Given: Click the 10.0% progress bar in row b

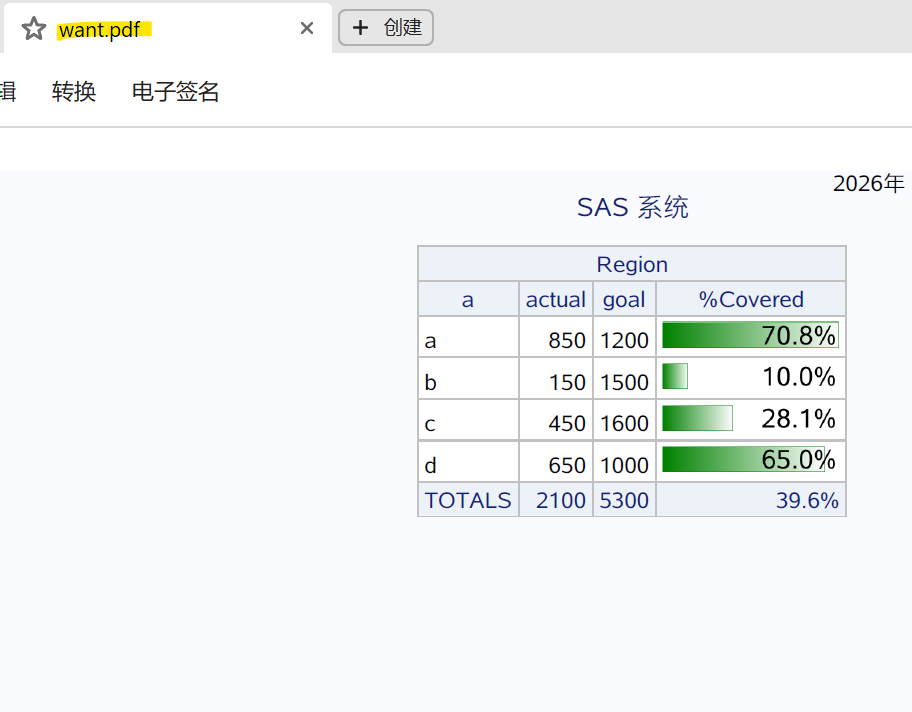Looking at the screenshot, I should click(675, 376).
